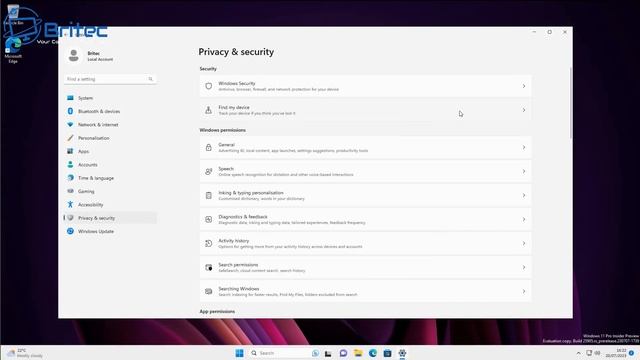Select the Apps icon in the sidebar
This screenshot has width=640, height=360.
point(70,151)
